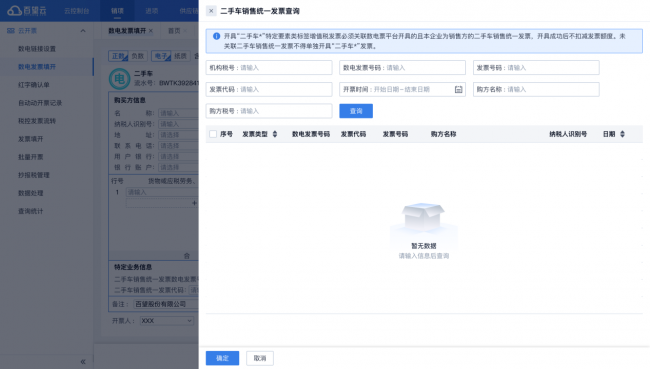Select 销项 in the top navigation
The image size is (650, 369).
pos(117,11)
